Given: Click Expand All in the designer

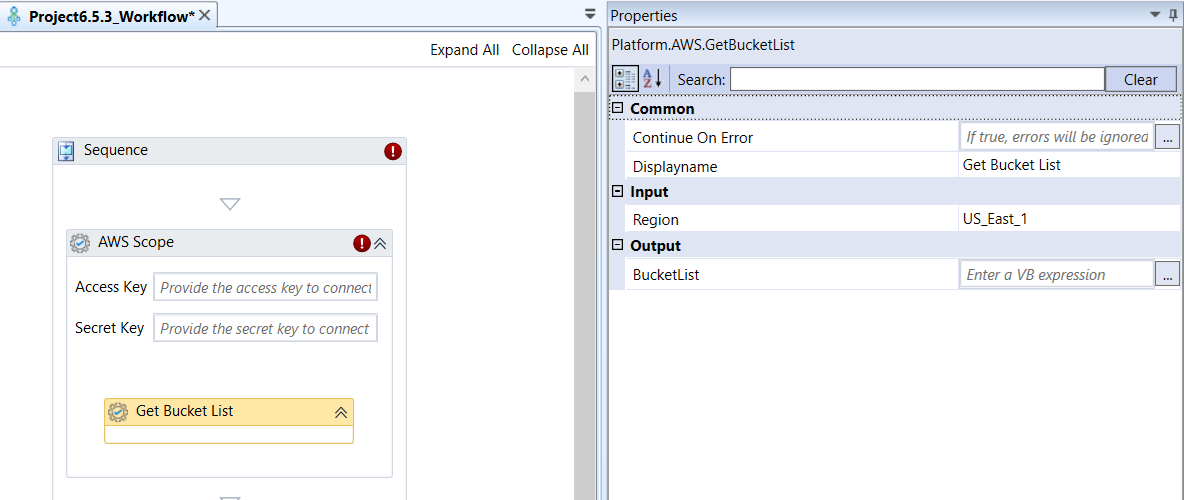Looking at the screenshot, I should [464, 50].
